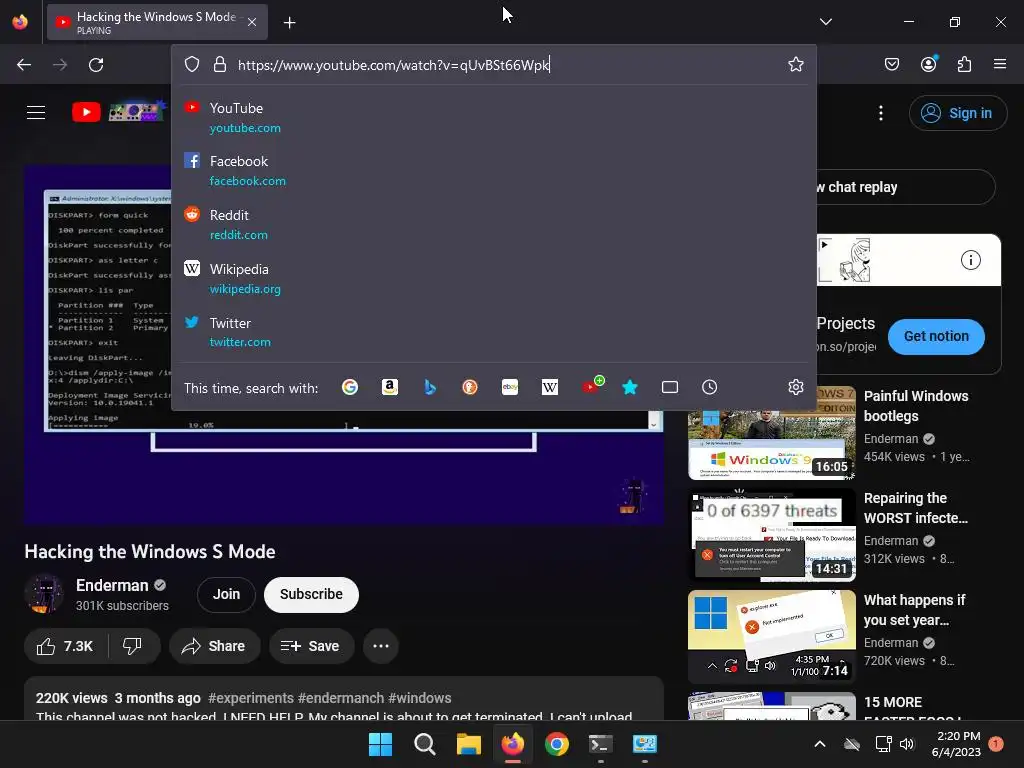Image resolution: width=1024 pixels, height=768 pixels.
Task: Choose the Reddit reddit.com suggestion
Action: 494,225
